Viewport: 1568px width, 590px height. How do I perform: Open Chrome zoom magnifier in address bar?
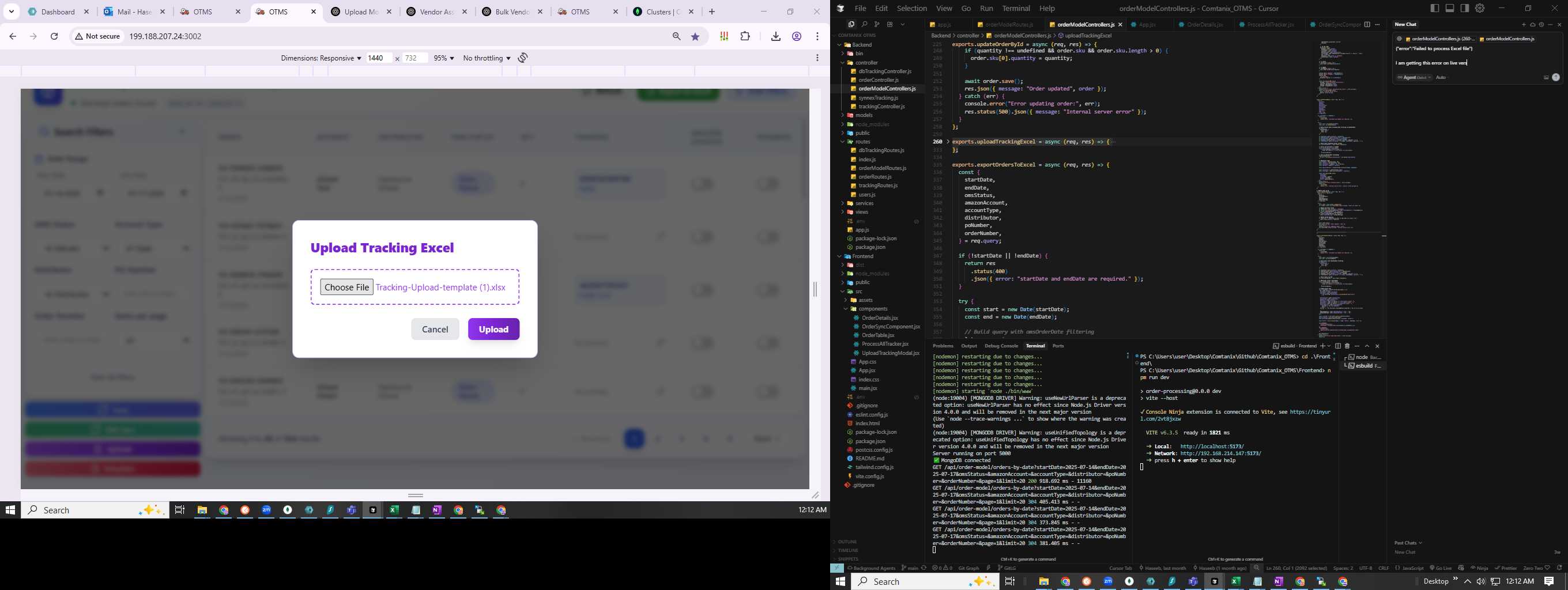tap(676, 36)
